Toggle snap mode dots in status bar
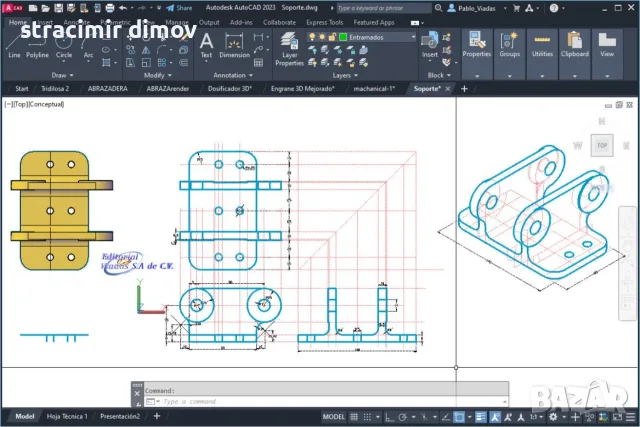 point(367,417)
